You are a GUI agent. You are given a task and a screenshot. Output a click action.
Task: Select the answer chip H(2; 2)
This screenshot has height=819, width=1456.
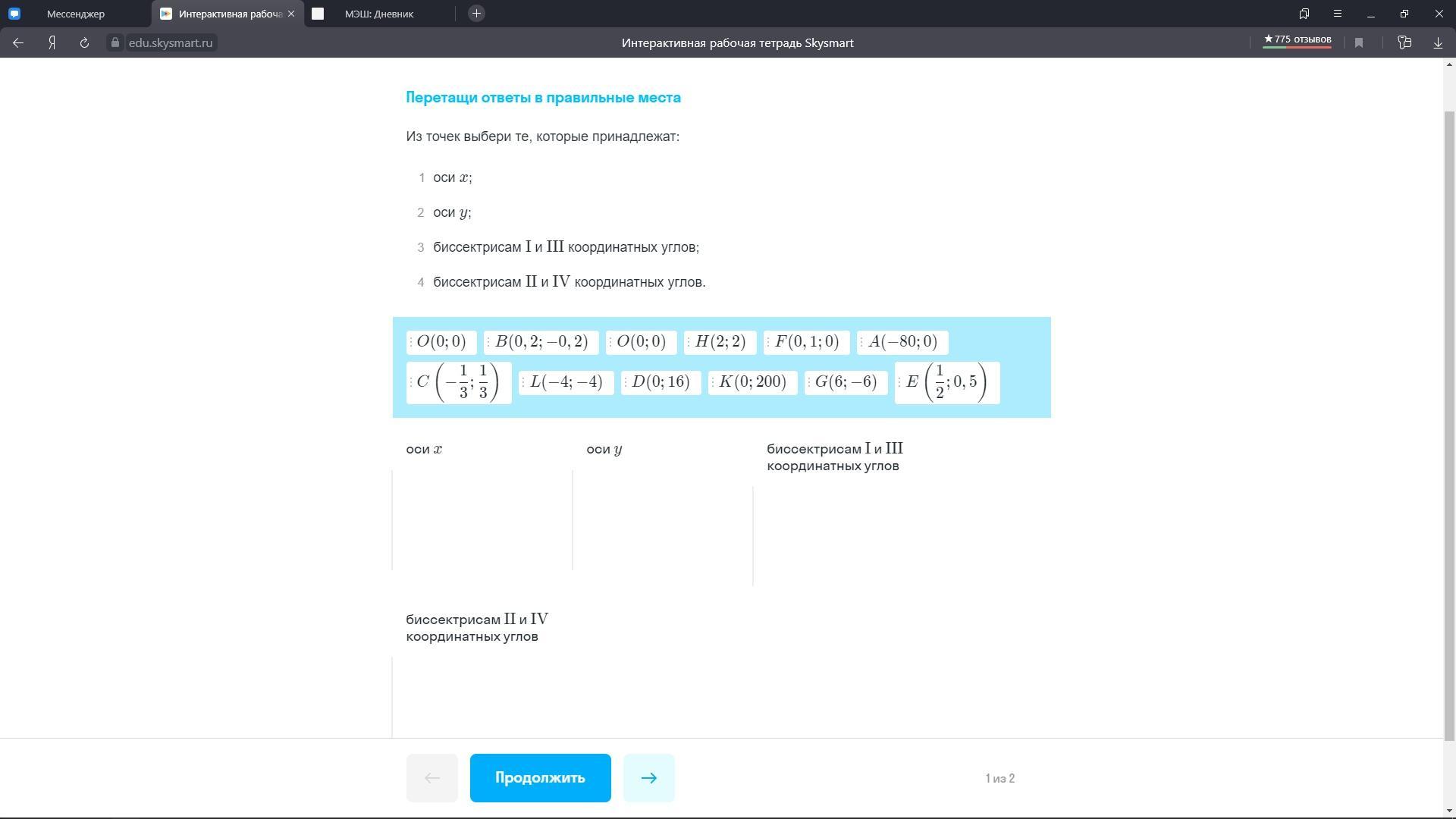(720, 342)
